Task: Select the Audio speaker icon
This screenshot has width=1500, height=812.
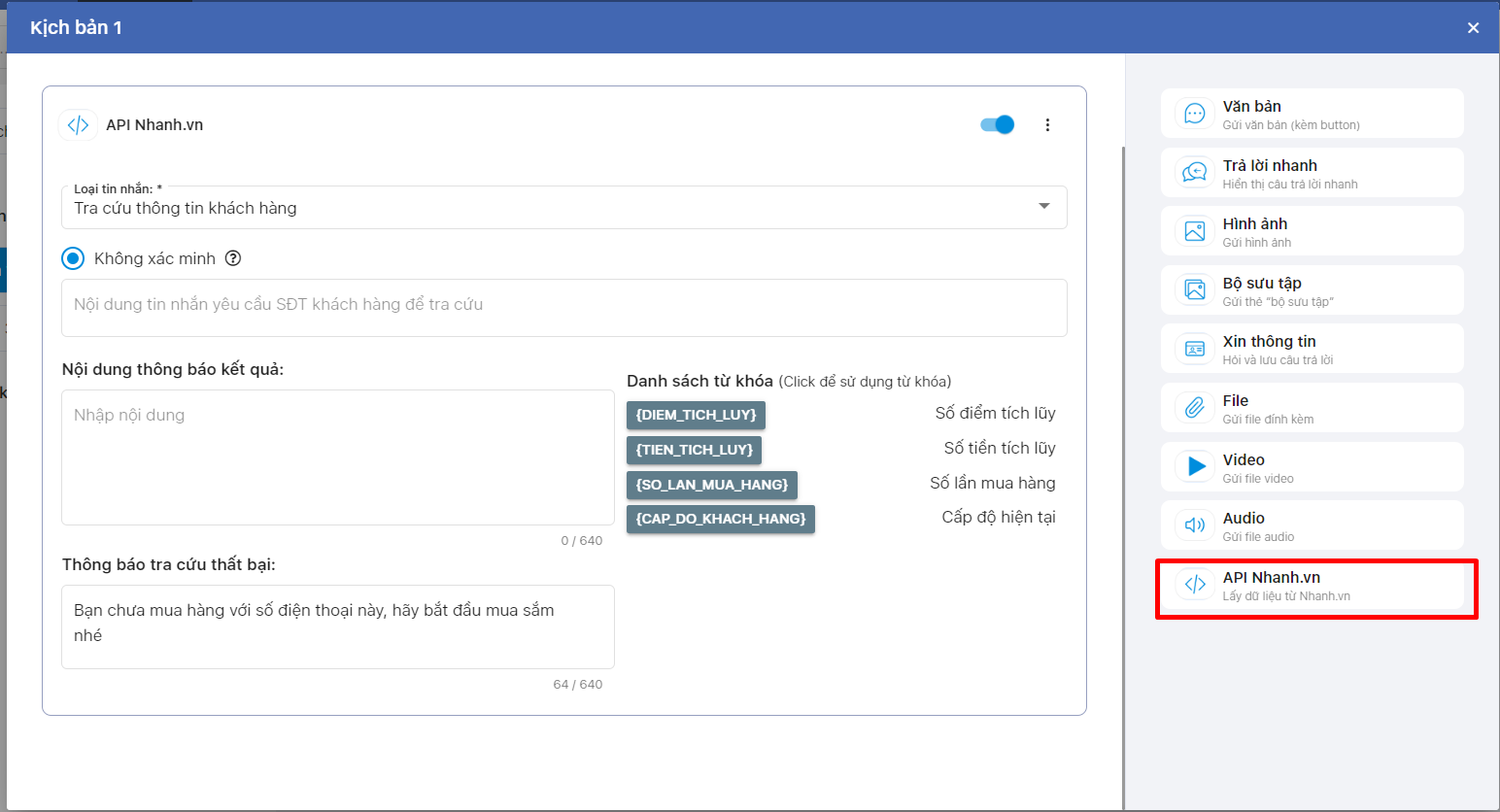Action: click(x=1195, y=525)
